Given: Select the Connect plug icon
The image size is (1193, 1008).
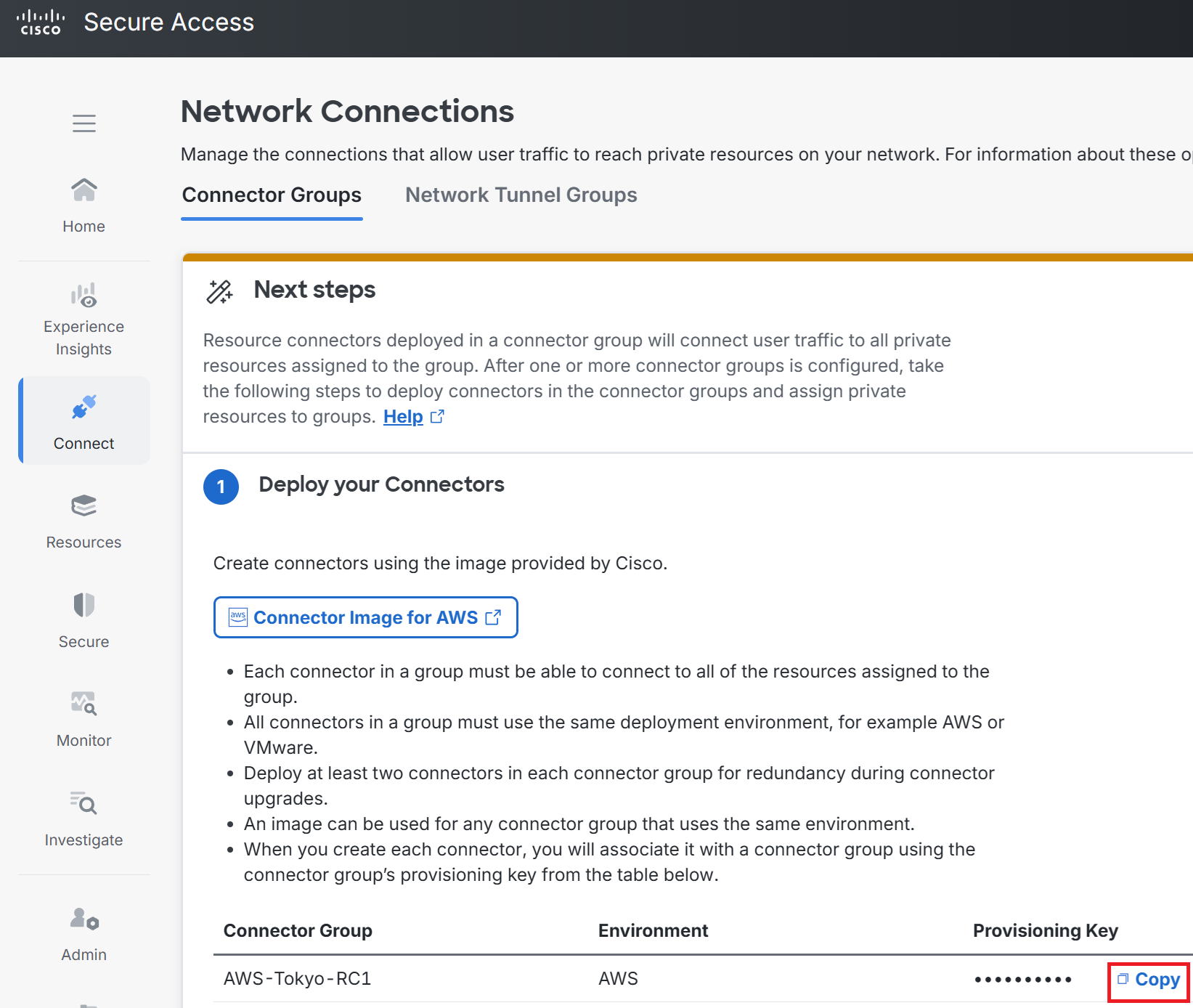Looking at the screenshot, I should tap(84, 407).
